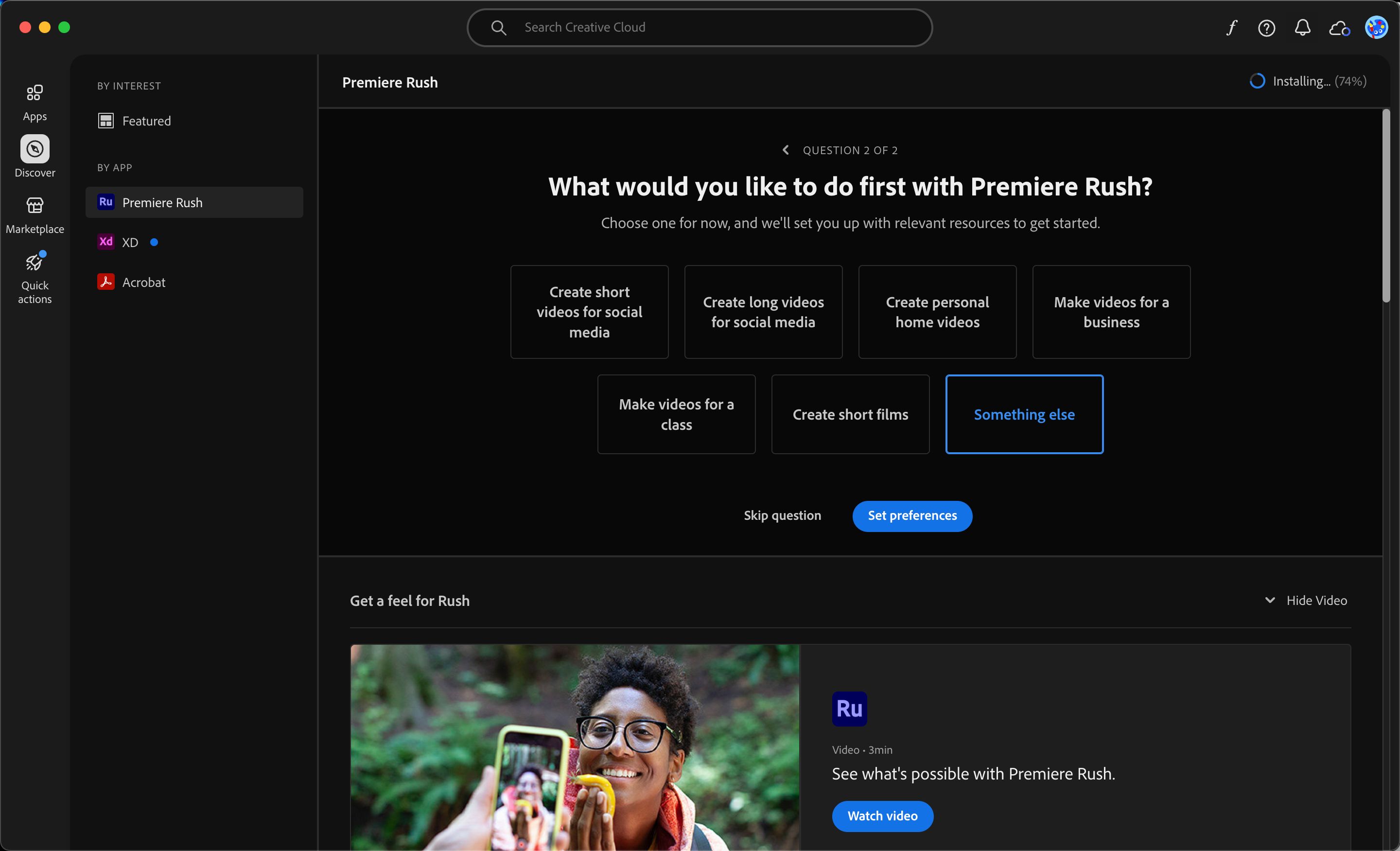This screenshot has width=1400, height=851.
Task: Open the Featured category
Action: [x=194, y=121]
